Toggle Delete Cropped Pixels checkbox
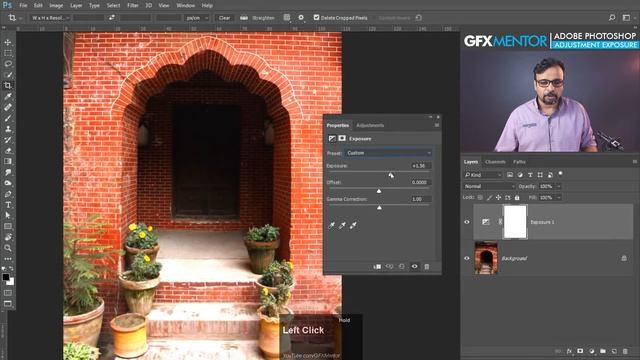 (x=316, y=18)
